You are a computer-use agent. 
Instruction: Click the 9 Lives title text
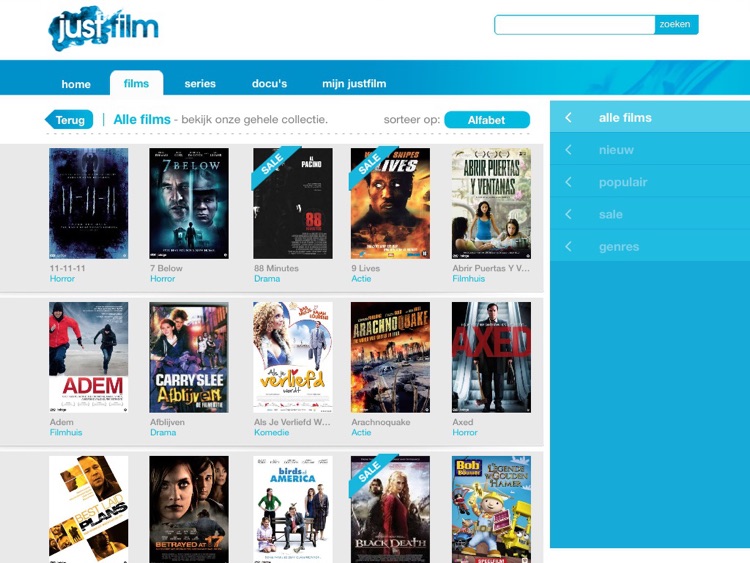click(365, 268)
